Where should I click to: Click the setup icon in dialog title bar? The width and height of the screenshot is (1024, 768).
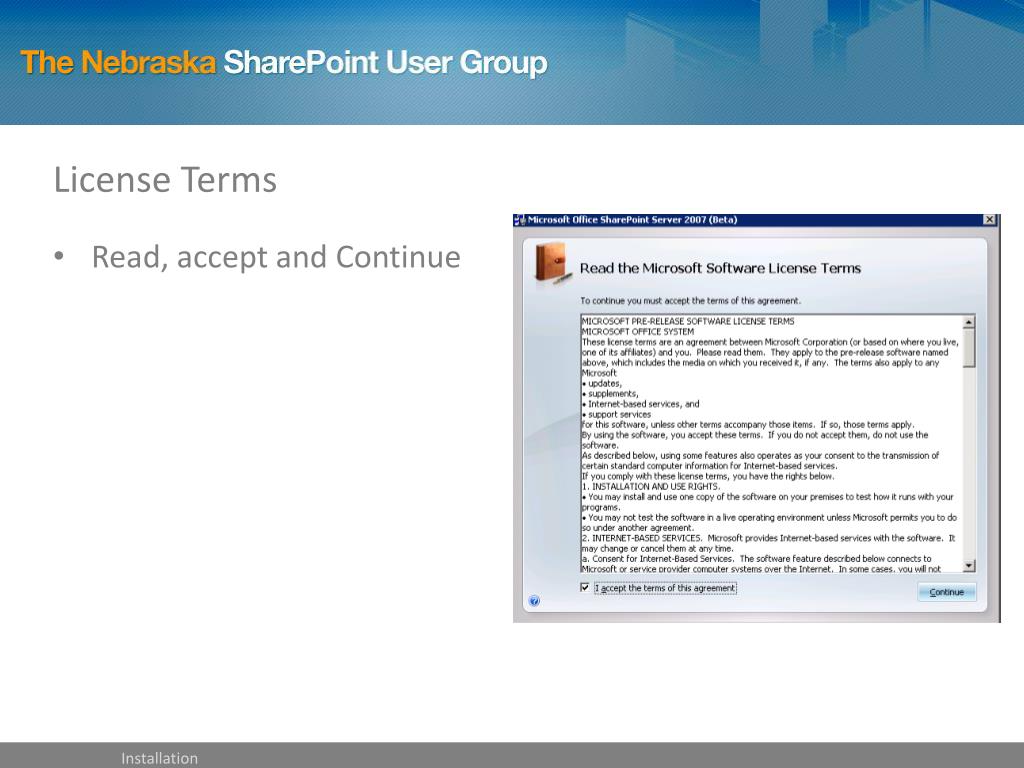point(520,220)
